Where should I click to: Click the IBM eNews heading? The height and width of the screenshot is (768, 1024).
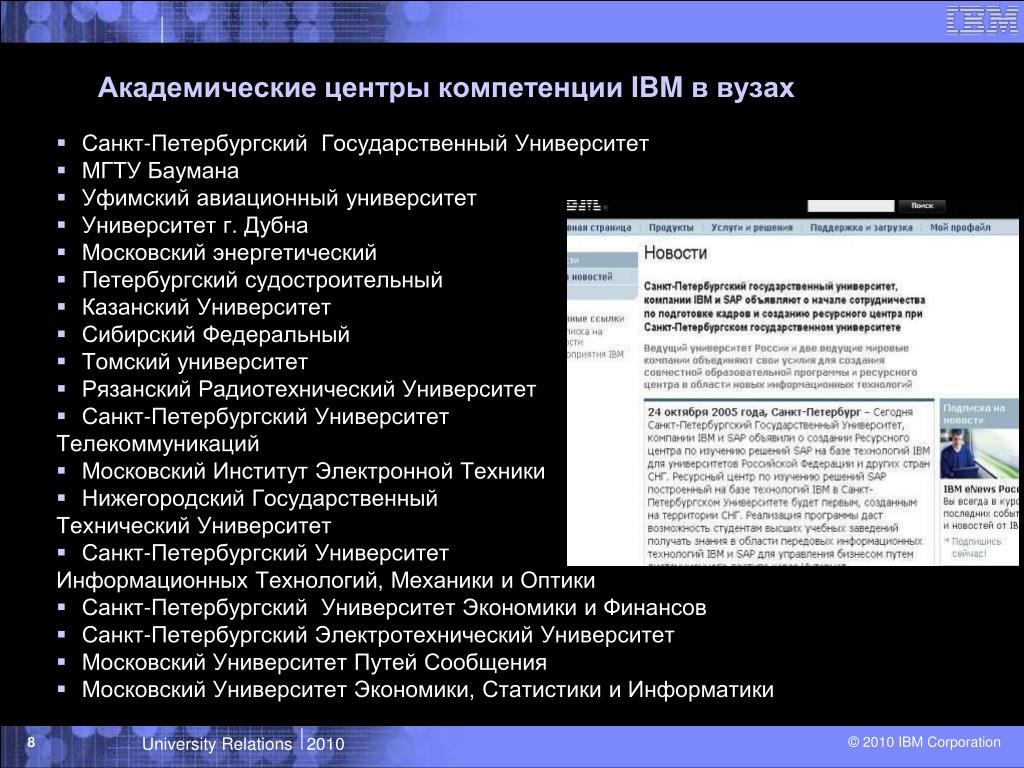[x=980, y=488]
